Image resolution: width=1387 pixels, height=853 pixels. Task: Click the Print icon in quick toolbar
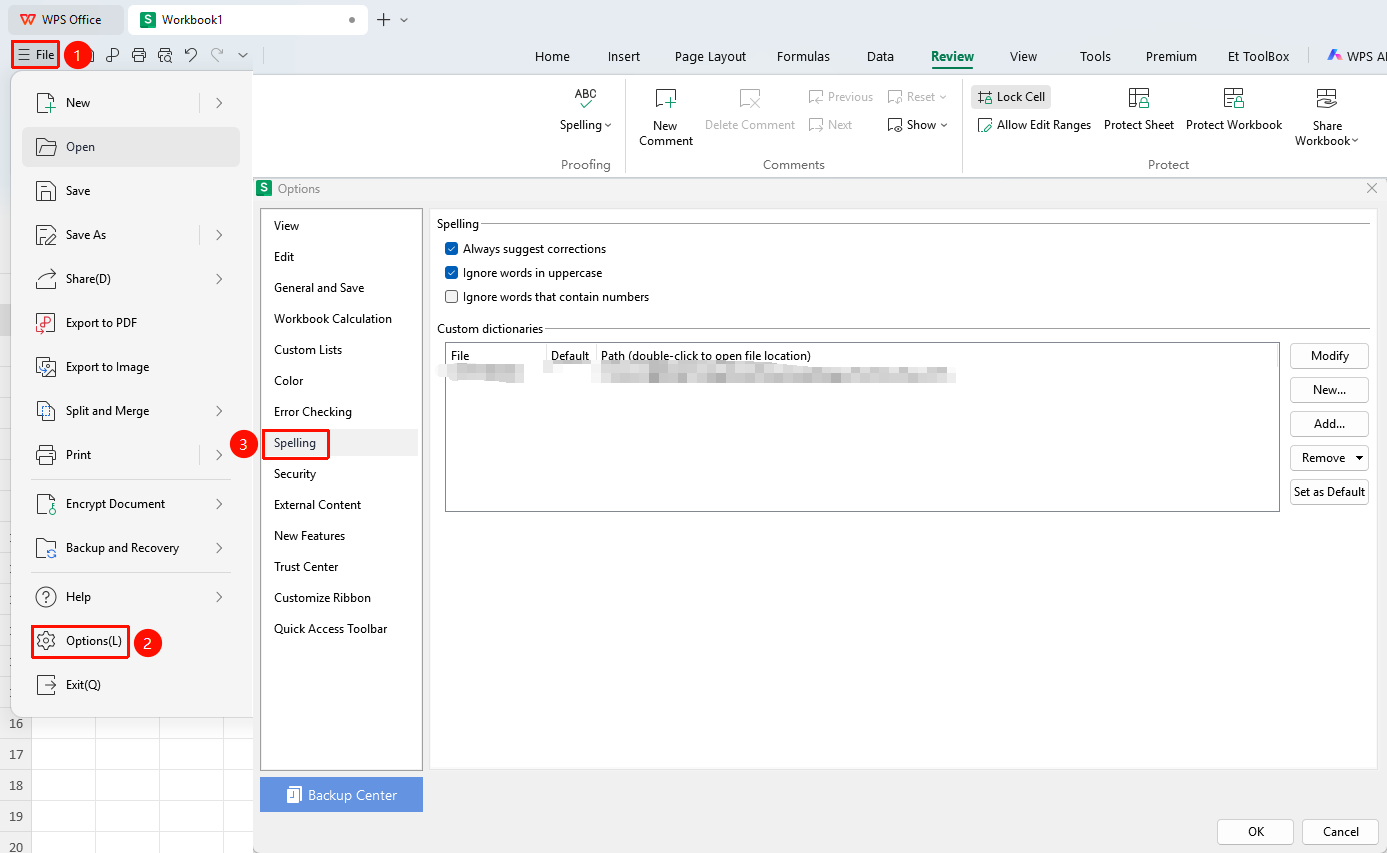pyautogui.click(x=139, y=55)
